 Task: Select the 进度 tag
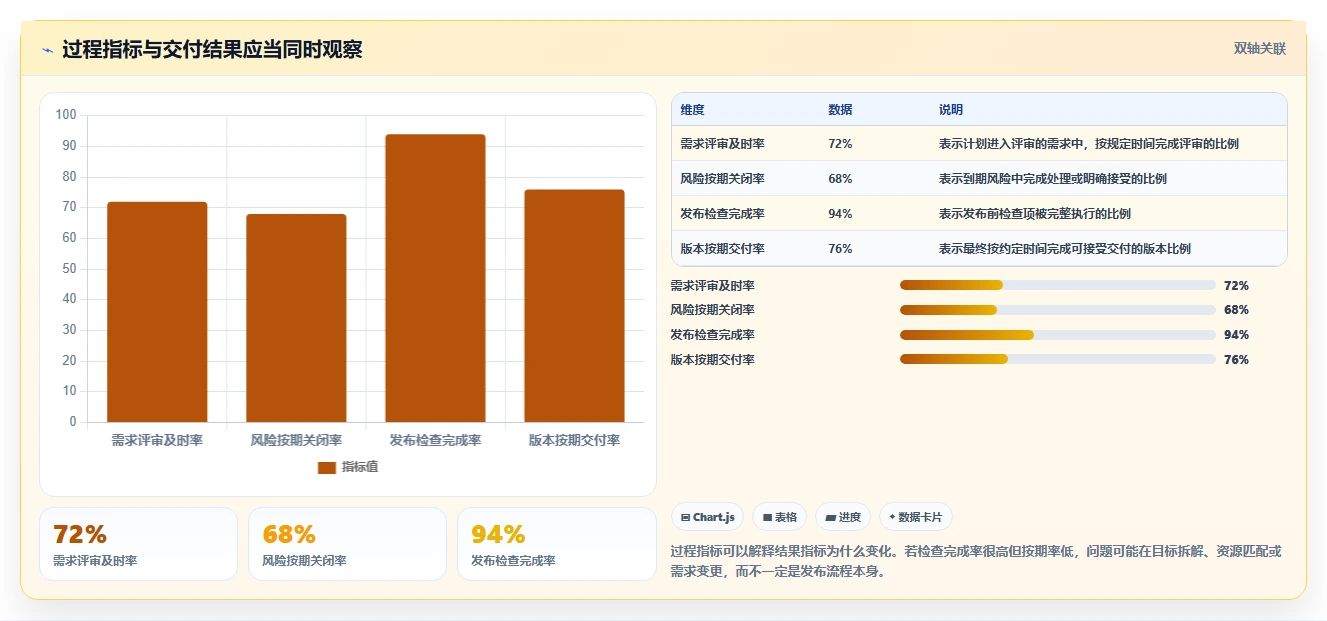point(843,517)
